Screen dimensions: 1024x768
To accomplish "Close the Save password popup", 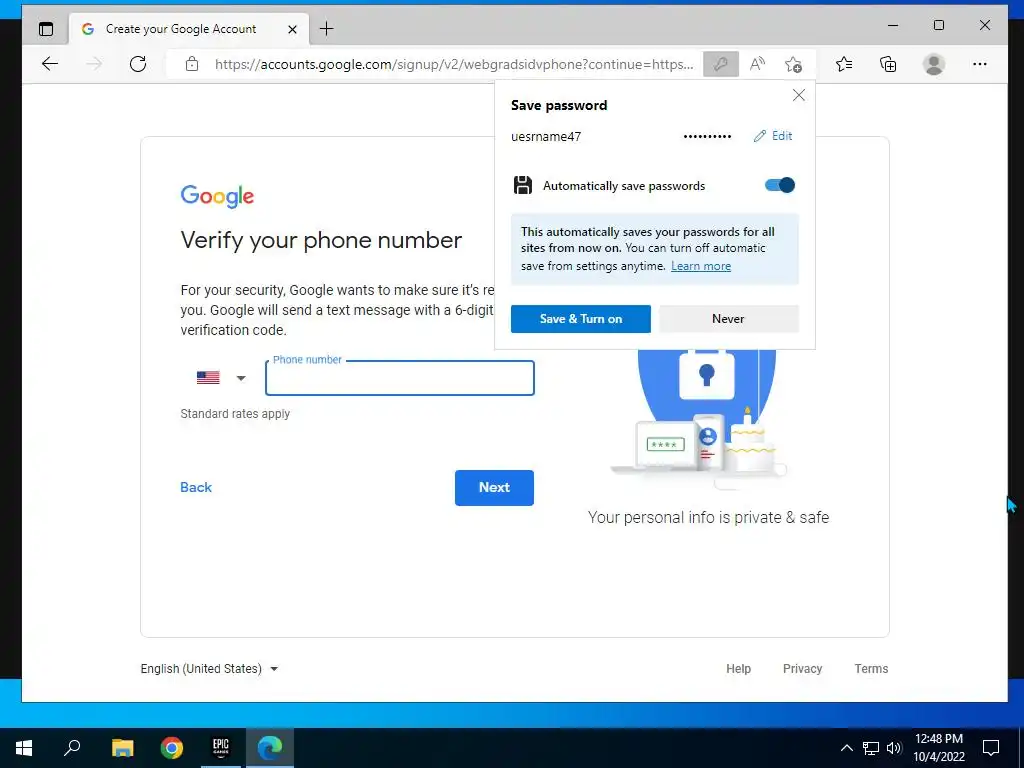I will click(799, 95).
